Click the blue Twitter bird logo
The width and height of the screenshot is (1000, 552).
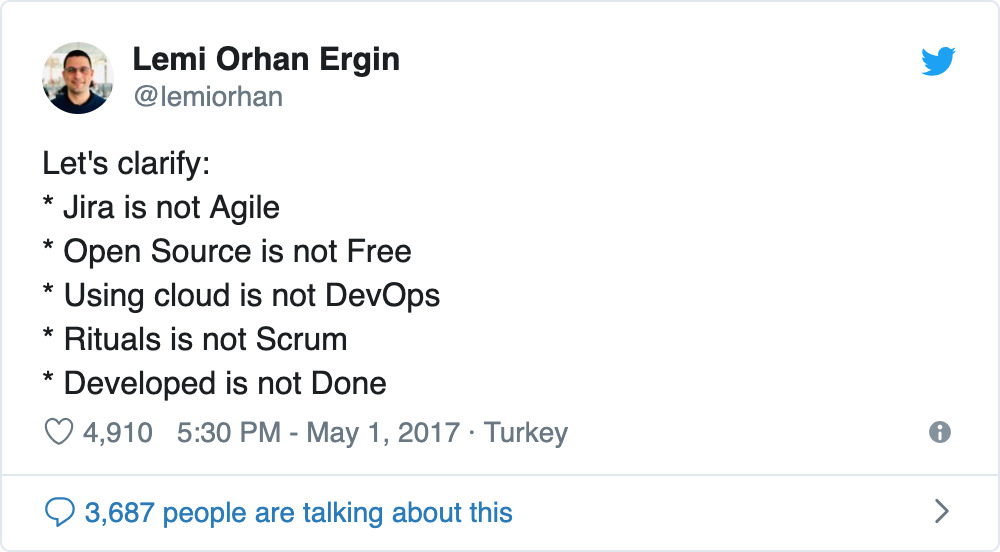click(x=938, y=61)
